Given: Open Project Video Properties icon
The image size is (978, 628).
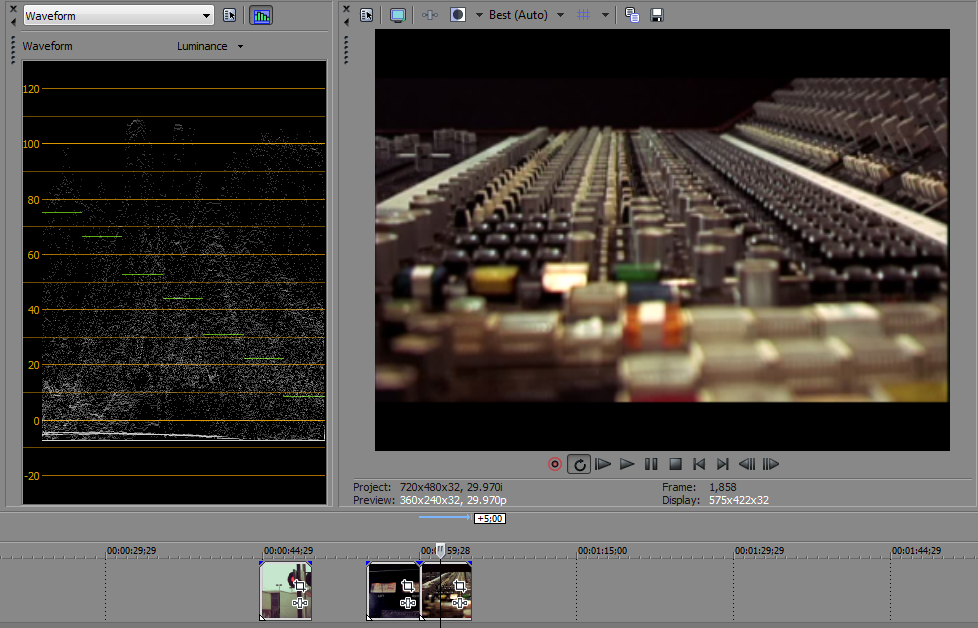Looking at the screenshot, I should click(367, 16).
